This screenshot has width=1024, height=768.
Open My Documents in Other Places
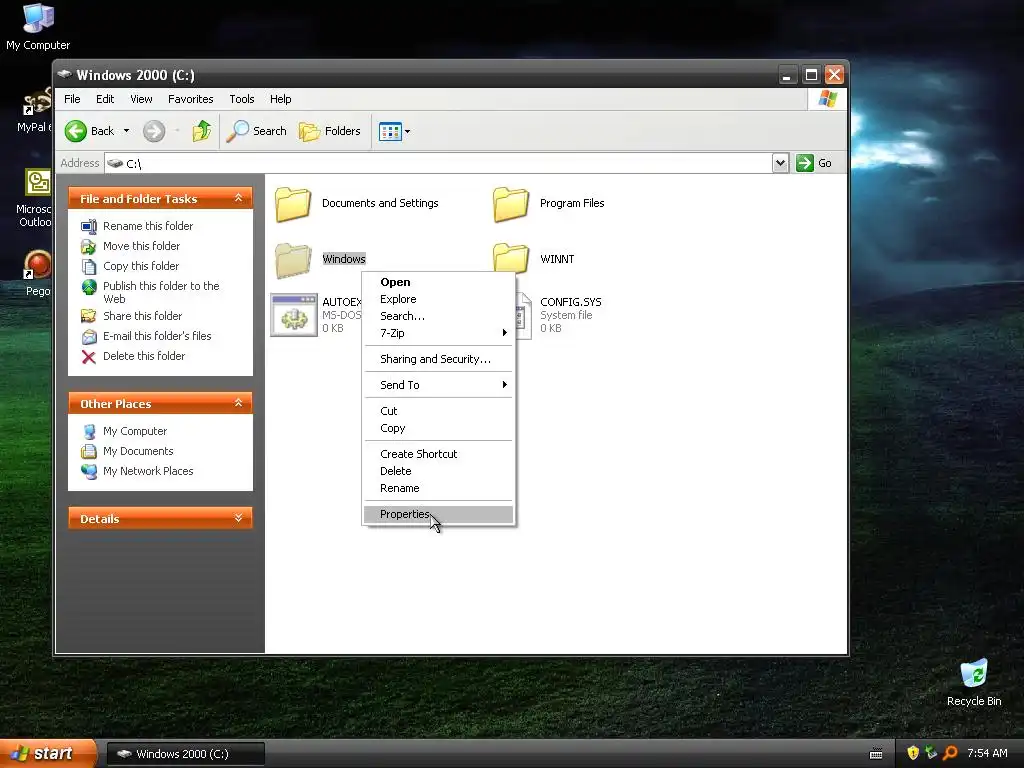click(x=138, y=451)
